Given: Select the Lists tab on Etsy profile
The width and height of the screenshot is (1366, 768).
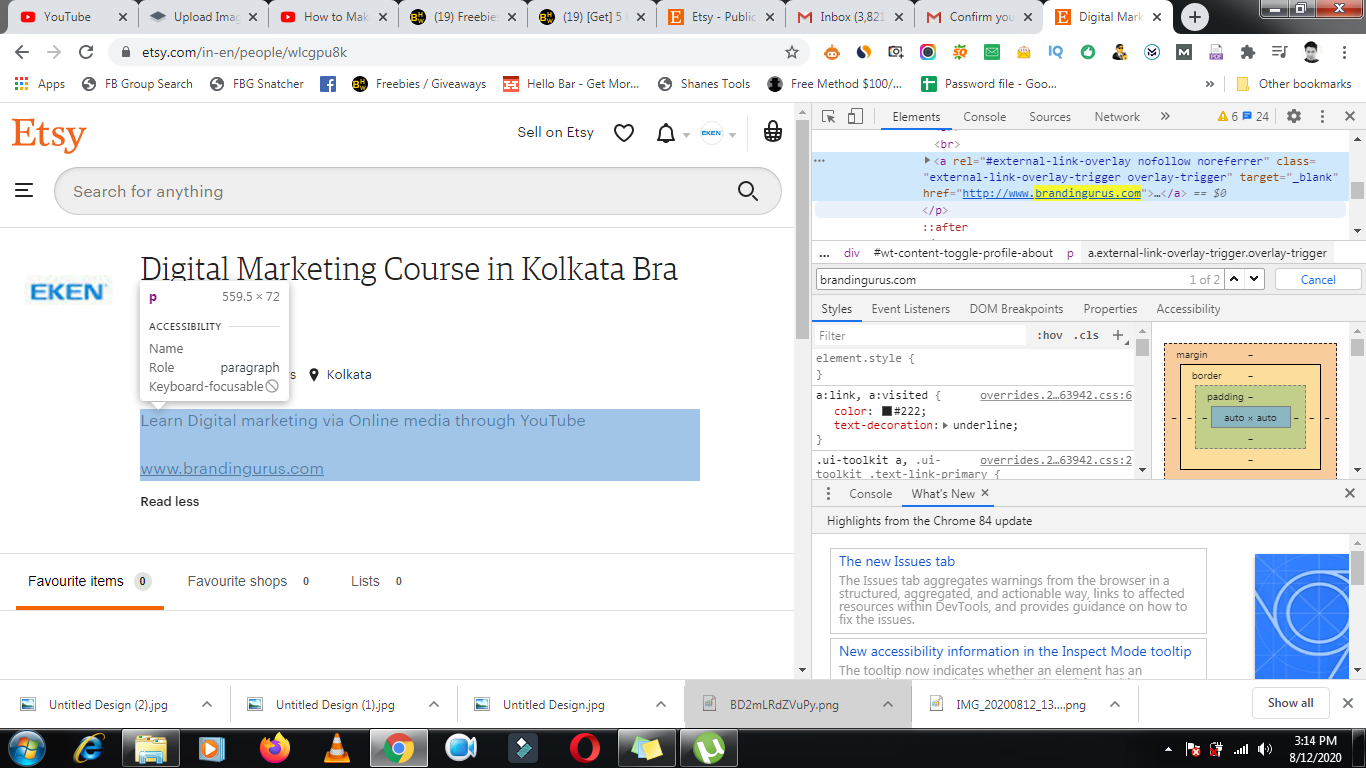Looking at the screenshot, I should [378, 581].
